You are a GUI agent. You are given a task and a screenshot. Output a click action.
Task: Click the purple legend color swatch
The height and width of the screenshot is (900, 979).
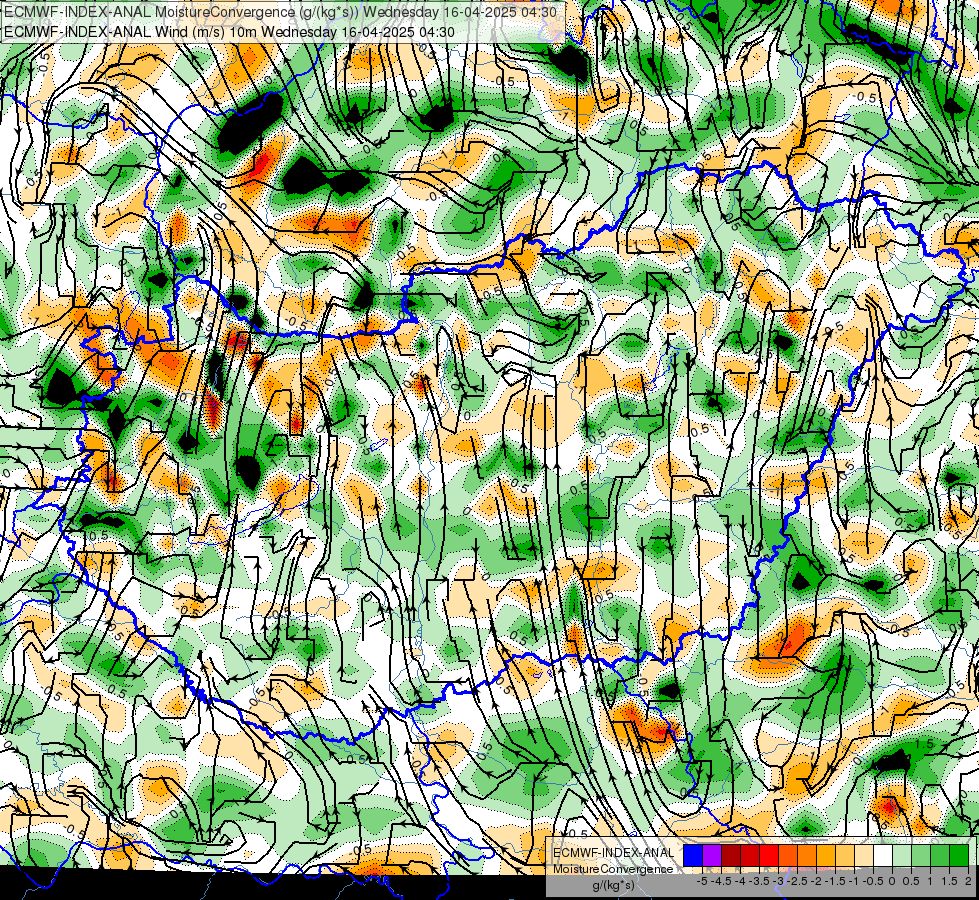[712, 855]
